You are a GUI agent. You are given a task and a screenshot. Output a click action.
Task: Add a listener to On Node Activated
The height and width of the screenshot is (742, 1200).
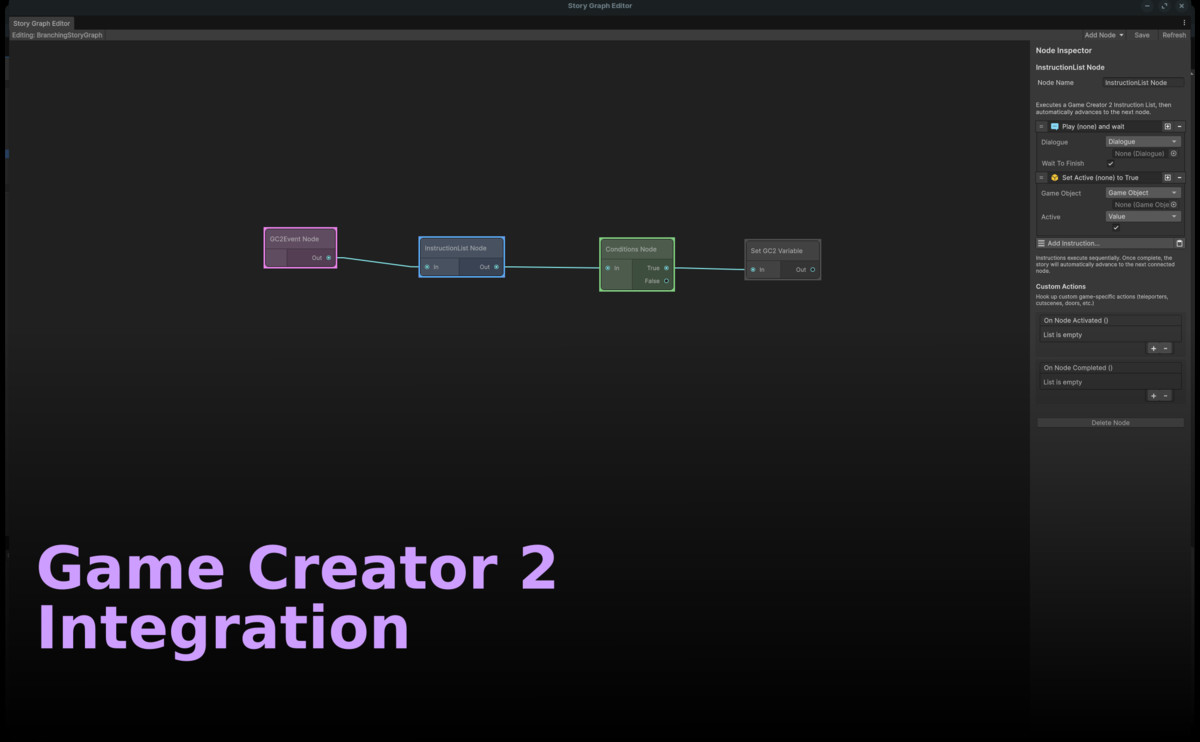coord(1153,348)
